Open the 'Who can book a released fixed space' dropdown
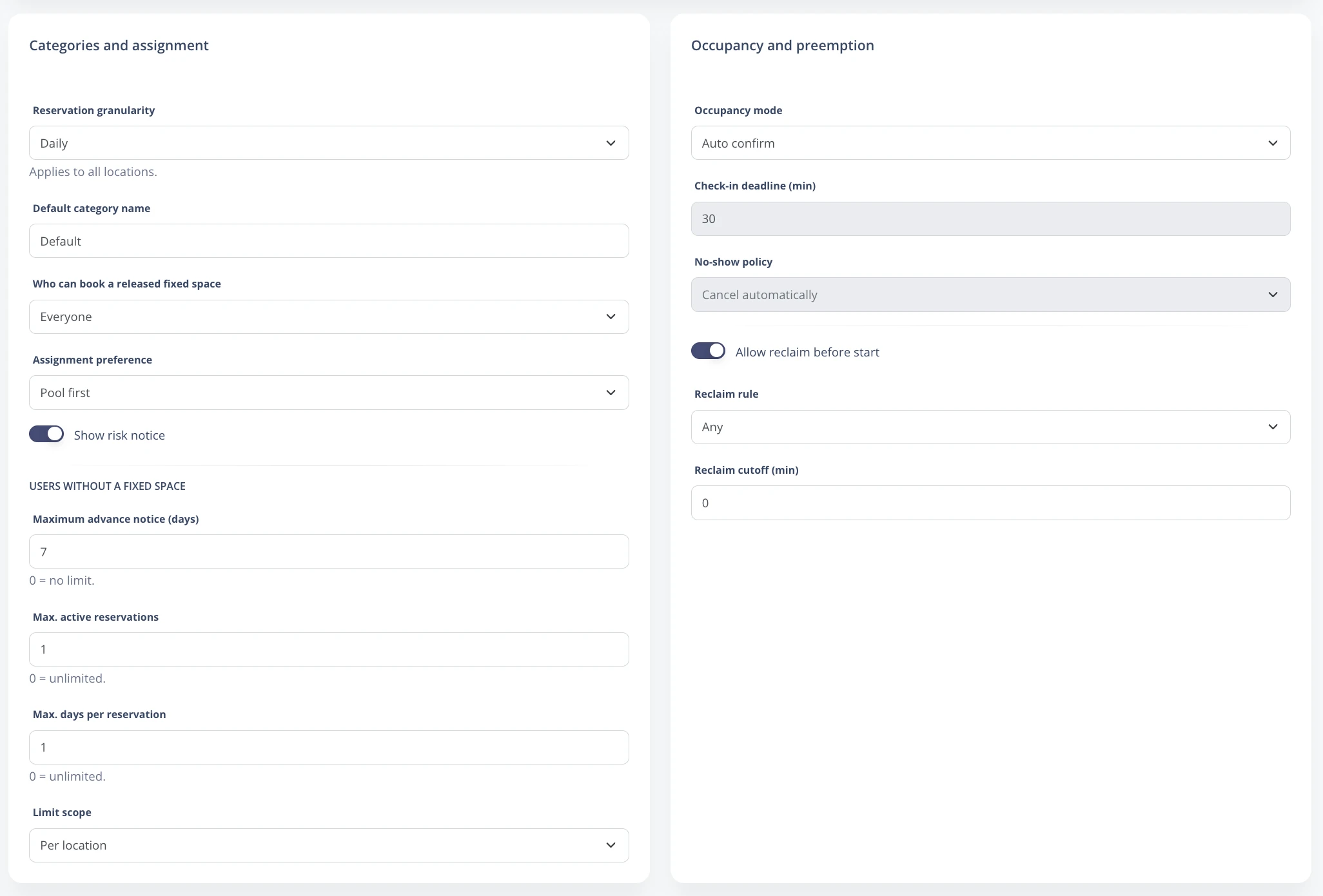This screenshot has width=1323, height=896. pos(329,317)
